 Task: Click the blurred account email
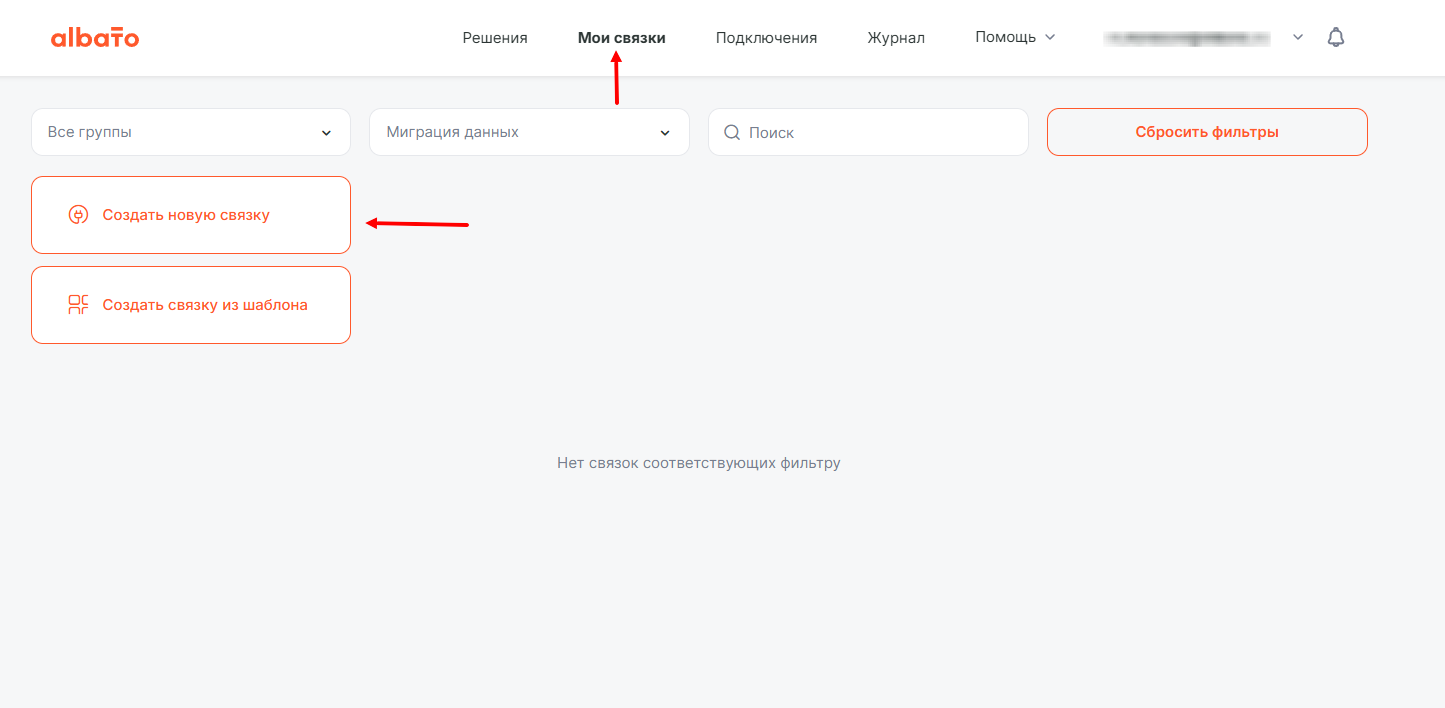pyautogui.click(x=1186, y=38)
